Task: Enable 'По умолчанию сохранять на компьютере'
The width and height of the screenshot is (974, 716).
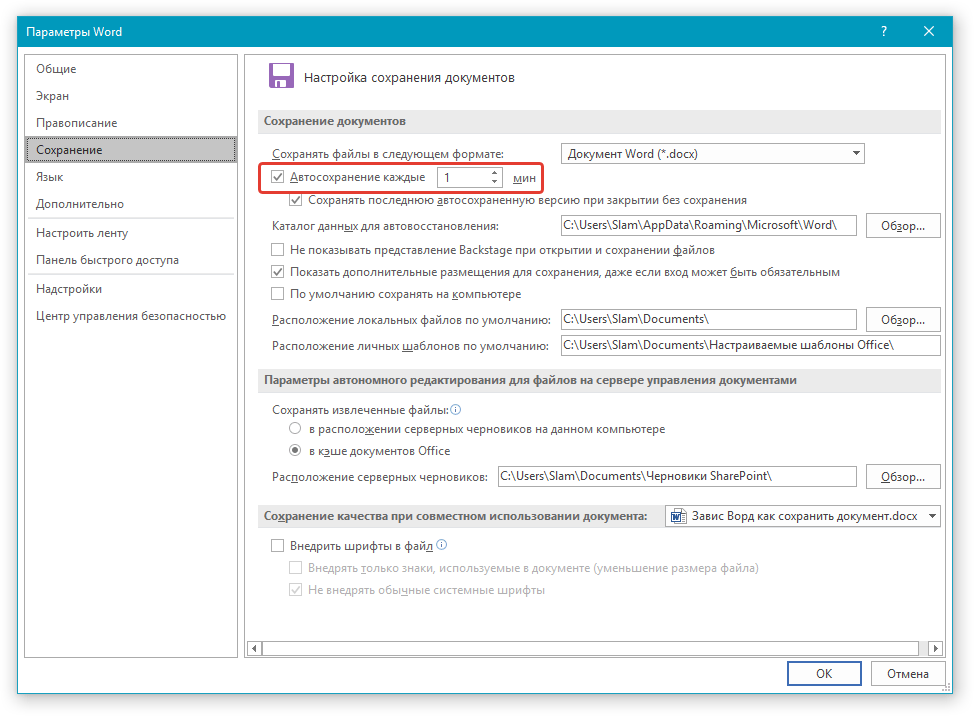Action: click(x=278, y=294)
